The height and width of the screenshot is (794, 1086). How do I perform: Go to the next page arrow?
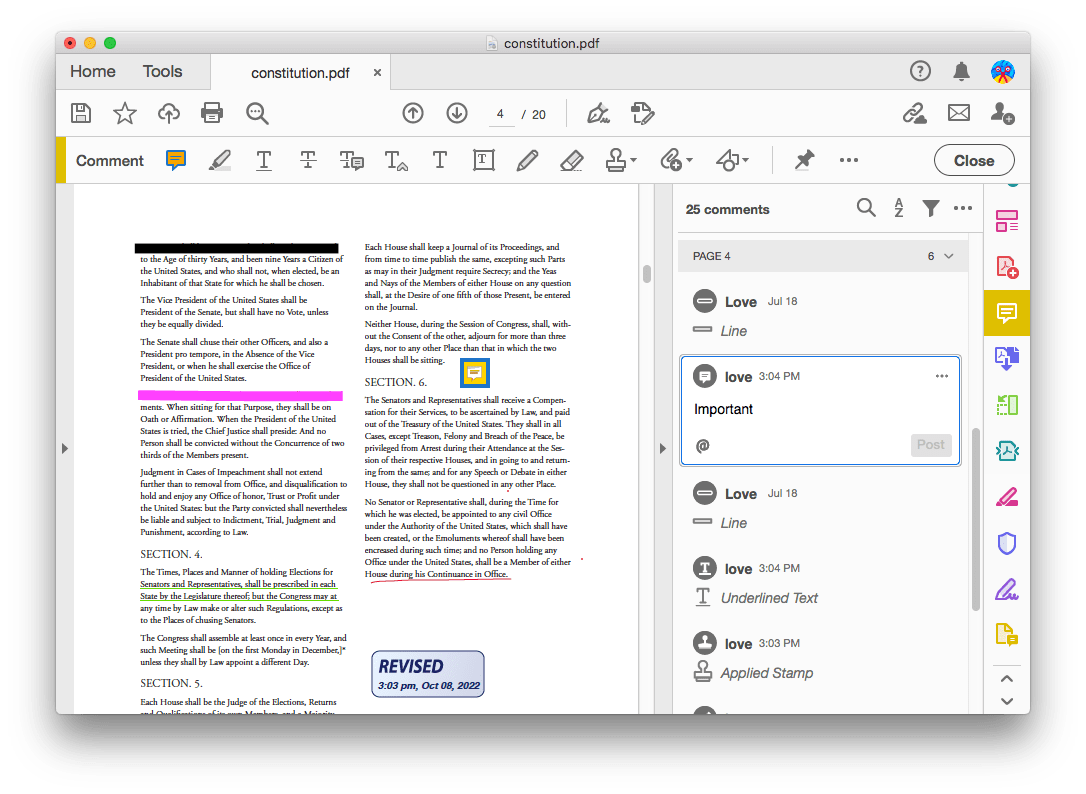(x=457, y=113)
